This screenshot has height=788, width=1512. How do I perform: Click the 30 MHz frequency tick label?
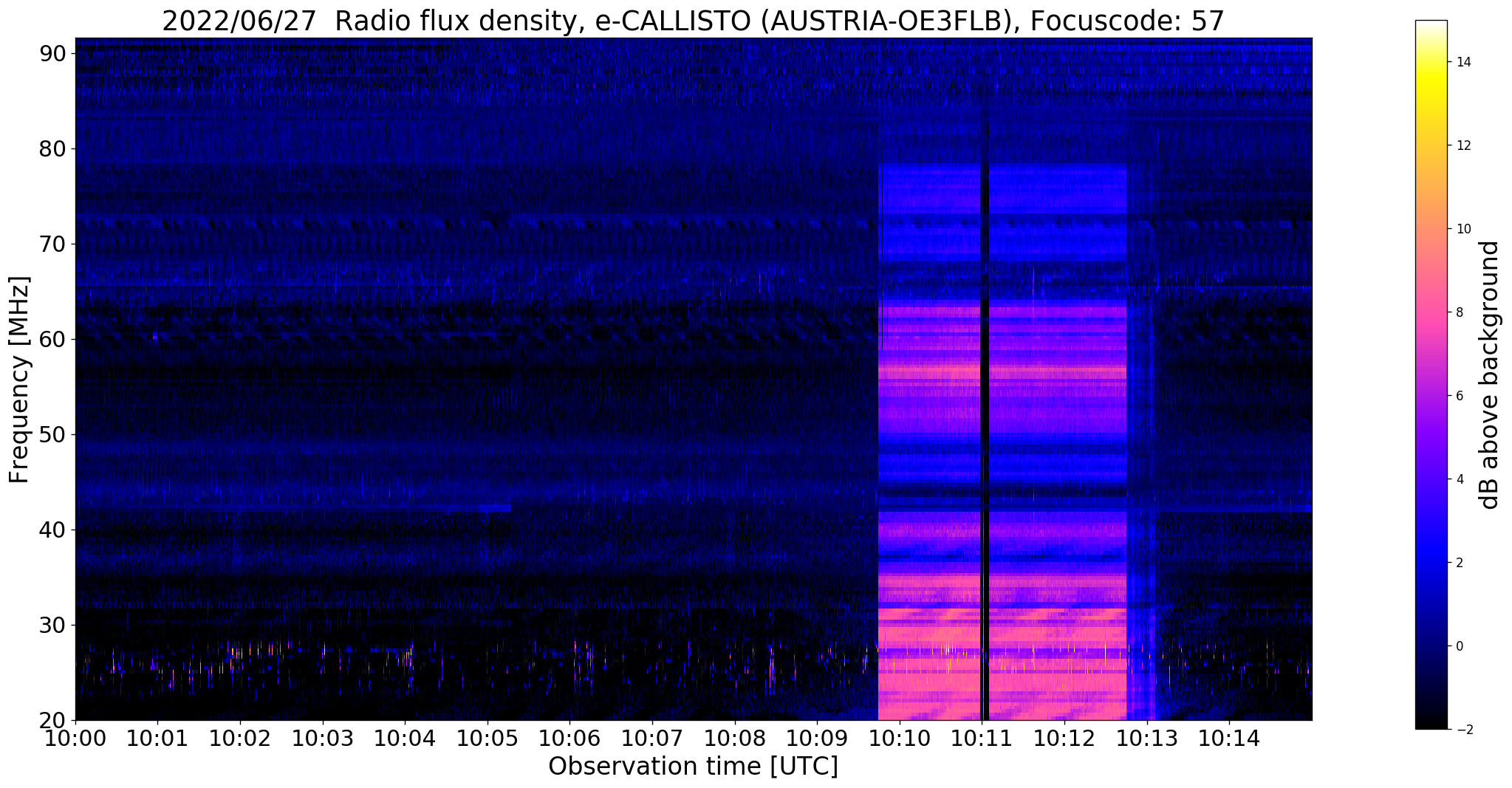pos(54,625)
